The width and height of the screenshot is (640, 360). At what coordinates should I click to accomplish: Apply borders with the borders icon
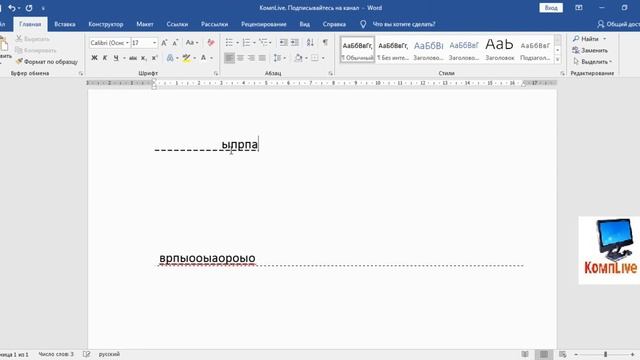pyautogui.click(x=315, y=58)
